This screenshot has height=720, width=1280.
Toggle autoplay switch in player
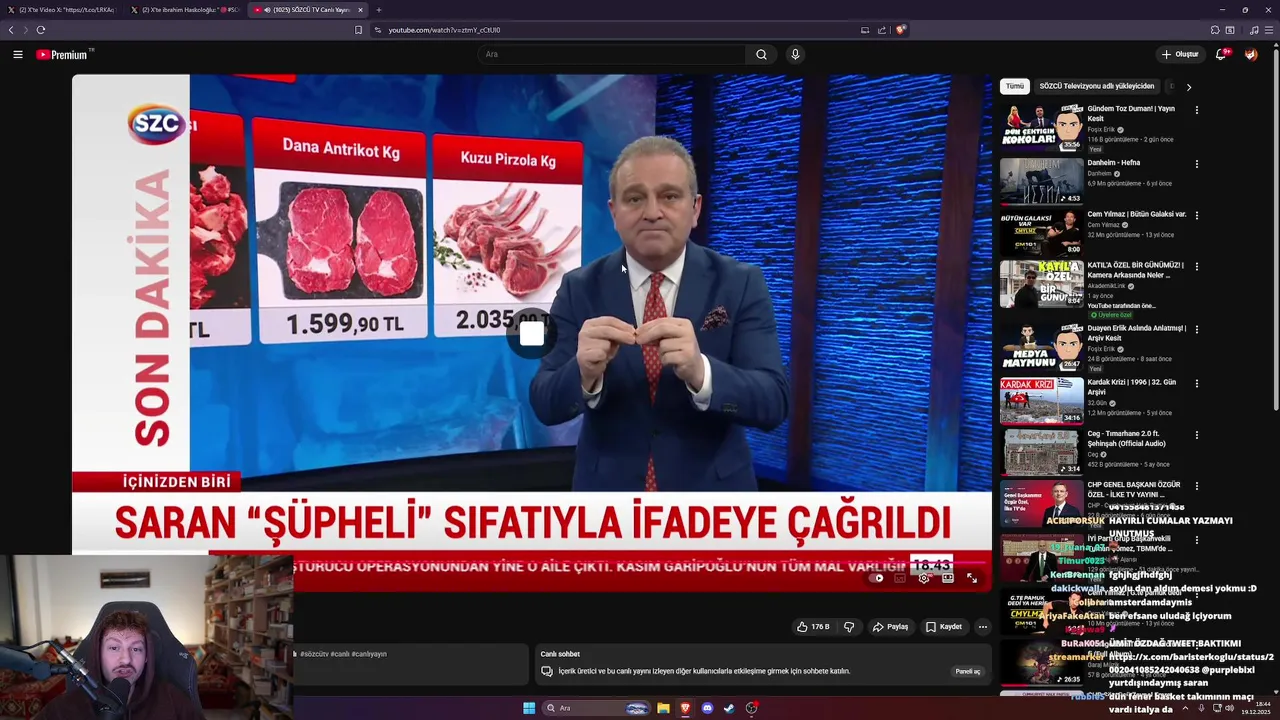tap(877, 578)
